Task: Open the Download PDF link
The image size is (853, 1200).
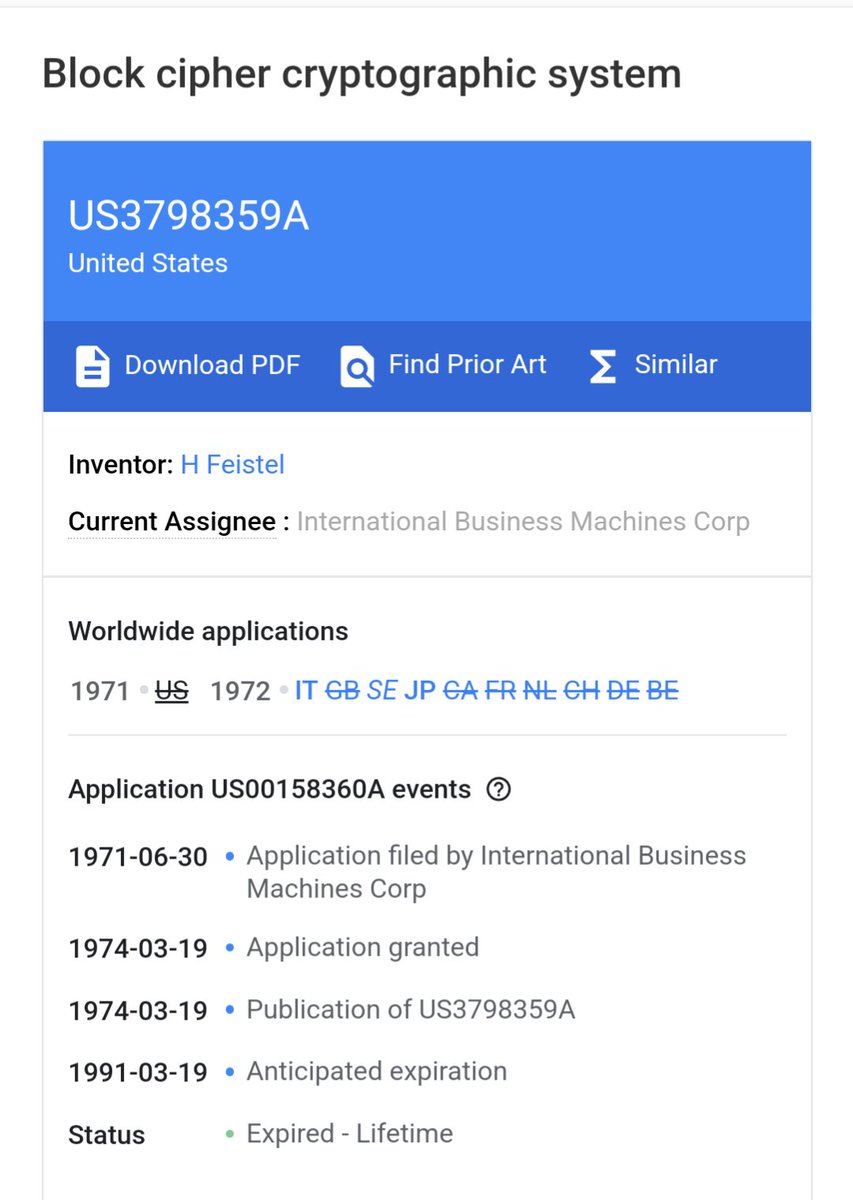Action: [212, 365]
